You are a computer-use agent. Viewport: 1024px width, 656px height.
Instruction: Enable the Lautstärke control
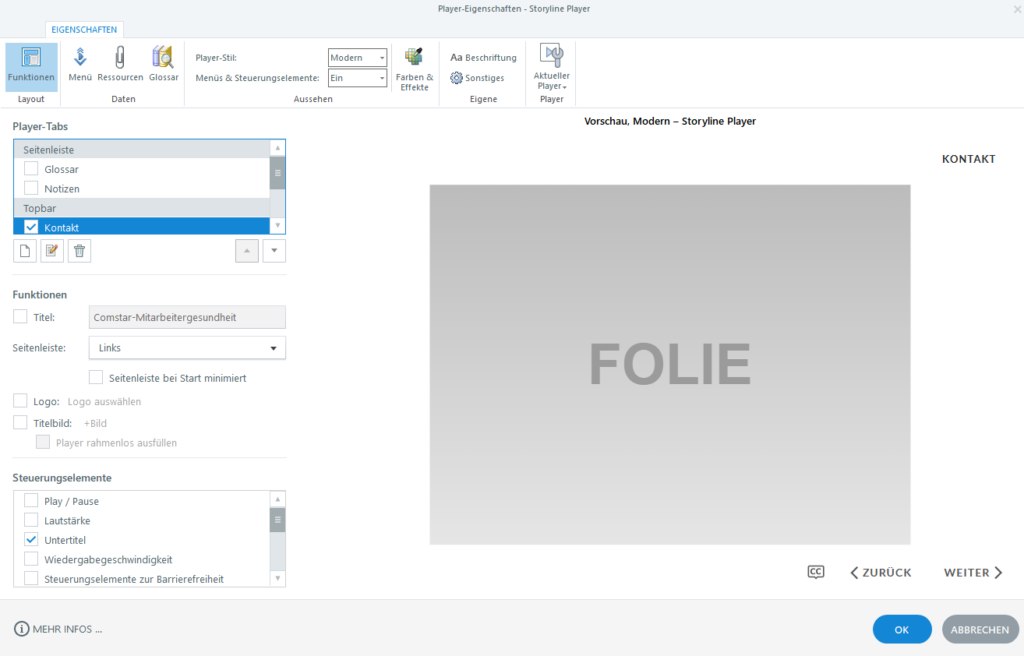[30, 520]
